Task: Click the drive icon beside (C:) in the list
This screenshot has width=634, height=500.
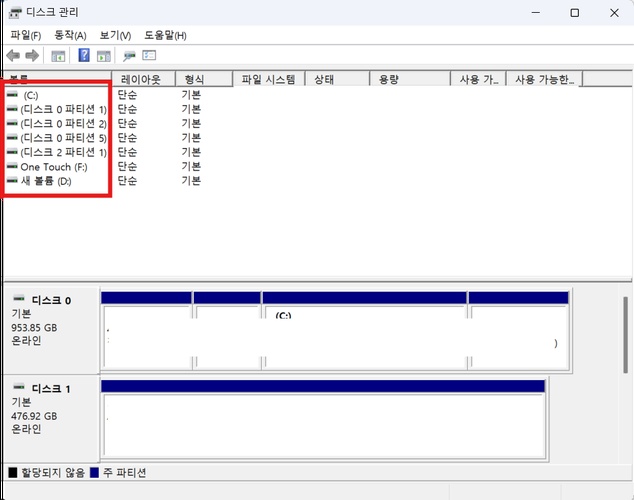Action: (13, 95)
